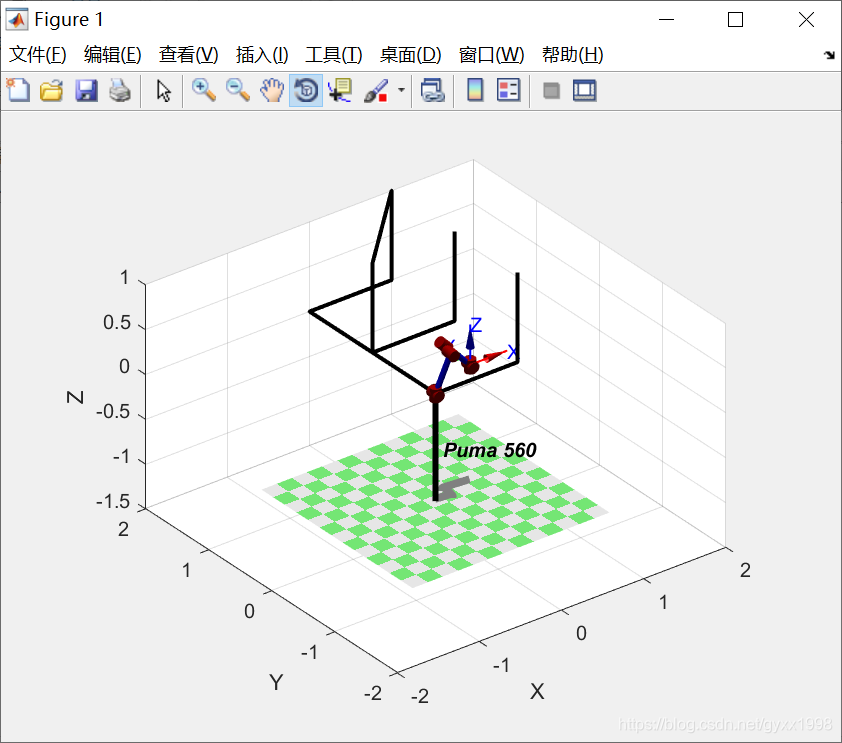Activate the Zoom Out magnifier tool
This screenshot has height=743, width=842.
[238, 90]
